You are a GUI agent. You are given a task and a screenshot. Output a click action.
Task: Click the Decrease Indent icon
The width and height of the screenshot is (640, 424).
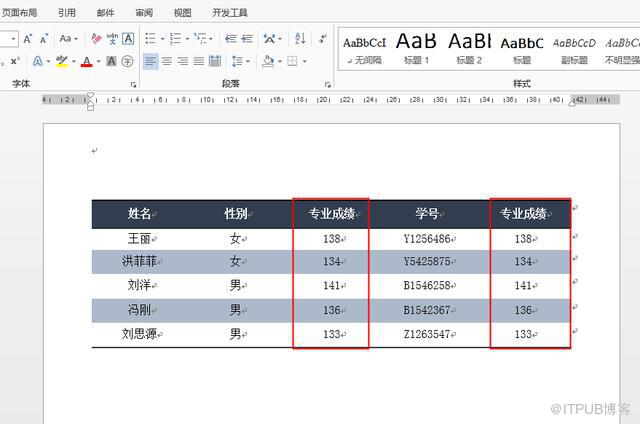[x=231, y=39]
